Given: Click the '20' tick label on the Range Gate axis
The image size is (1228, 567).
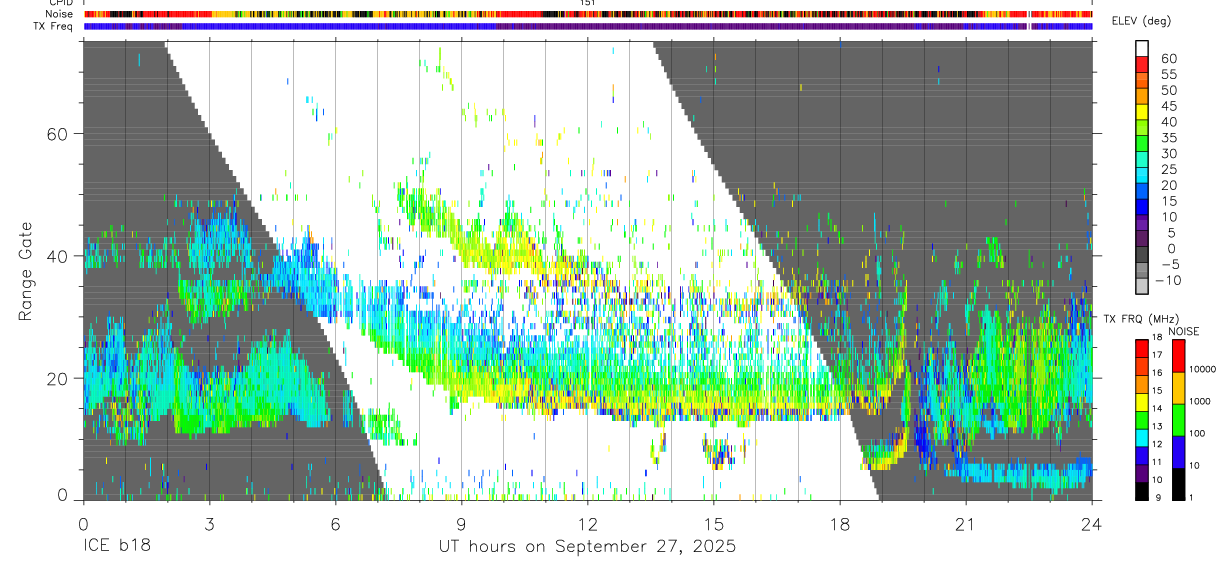Looking at the screenshot, I should pyautogui.click(x=56, y=378).
